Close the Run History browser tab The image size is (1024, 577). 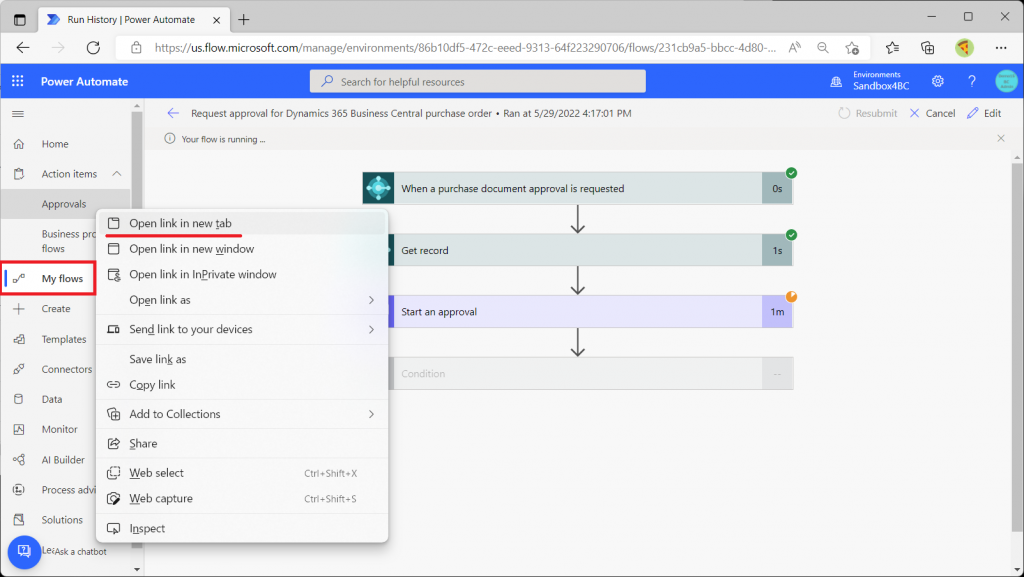click(216, 20)
